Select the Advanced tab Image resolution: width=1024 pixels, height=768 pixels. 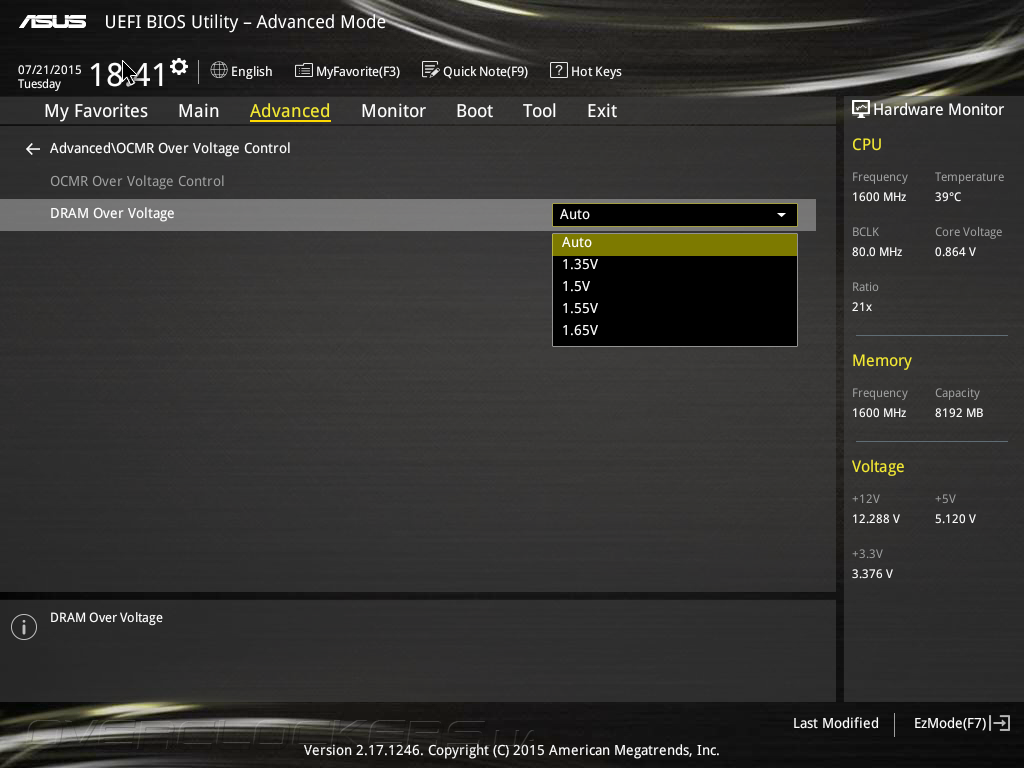click(x=290, y=111)
